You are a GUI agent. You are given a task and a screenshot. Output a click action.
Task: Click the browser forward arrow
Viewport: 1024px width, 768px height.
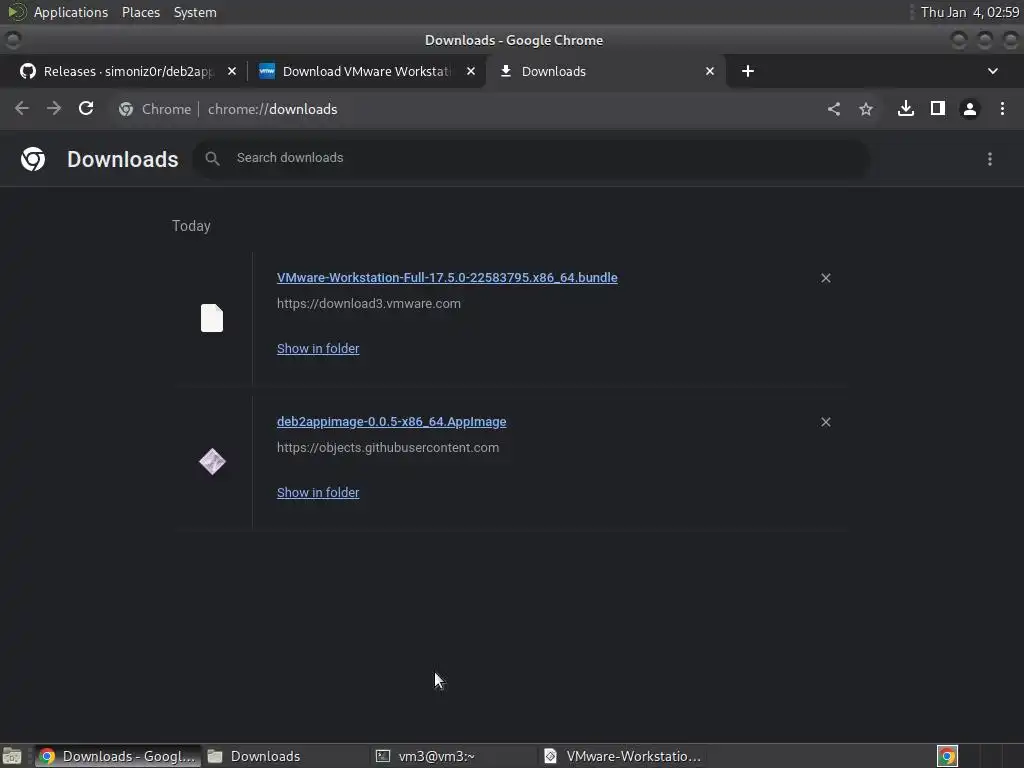pos(54,108)
